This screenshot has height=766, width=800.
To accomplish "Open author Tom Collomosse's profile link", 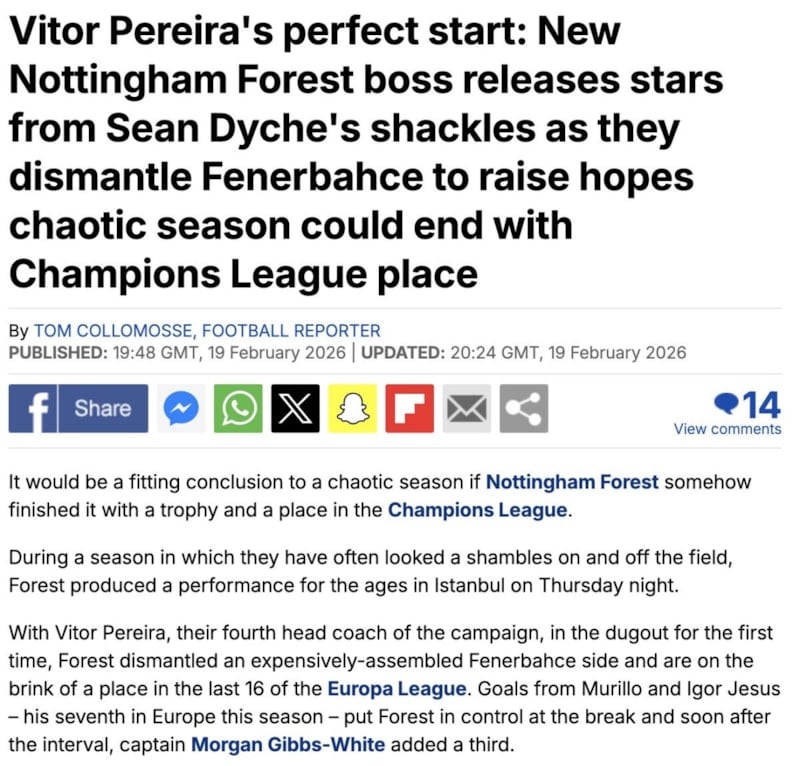I will click(207, 330).
